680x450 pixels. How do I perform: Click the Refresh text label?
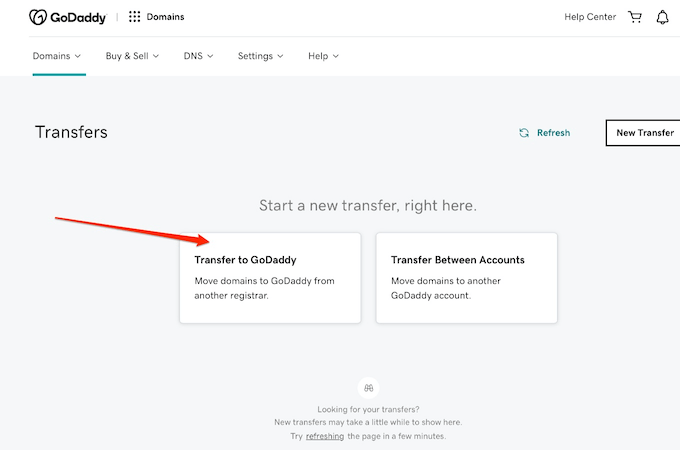click(x=553, y=133)
